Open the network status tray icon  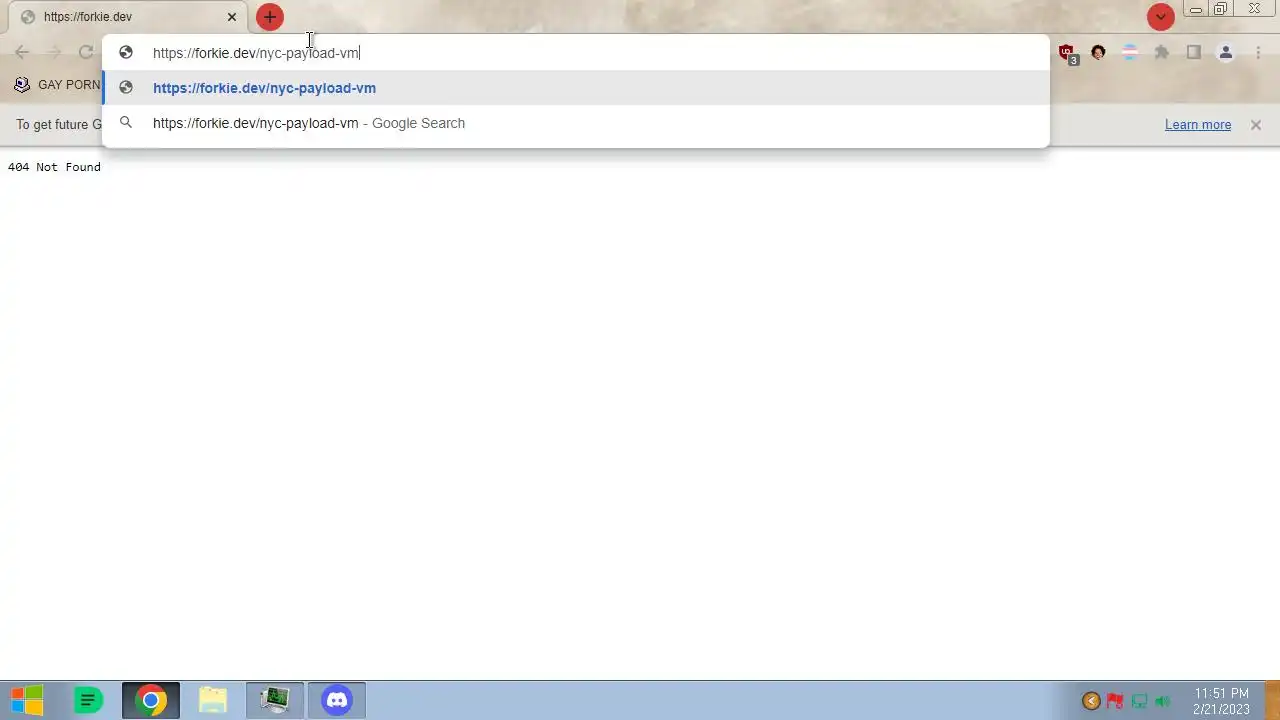point(1139,701)
